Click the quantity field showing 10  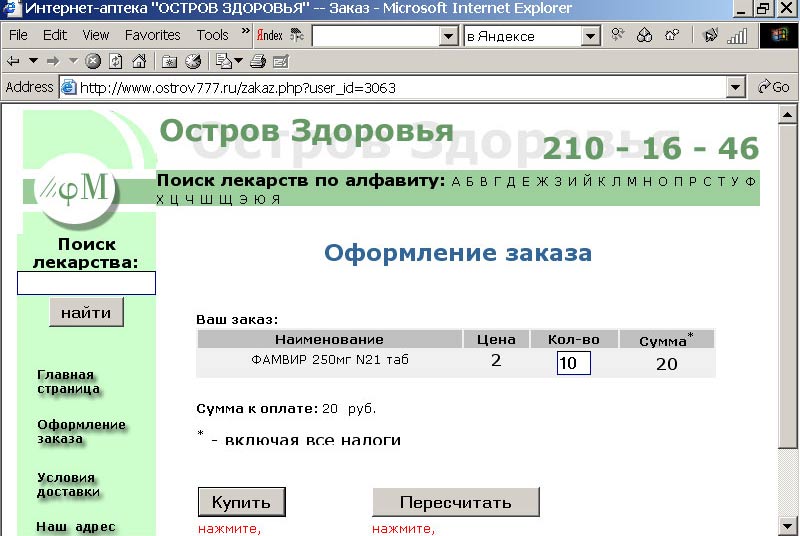pos(573,363)
